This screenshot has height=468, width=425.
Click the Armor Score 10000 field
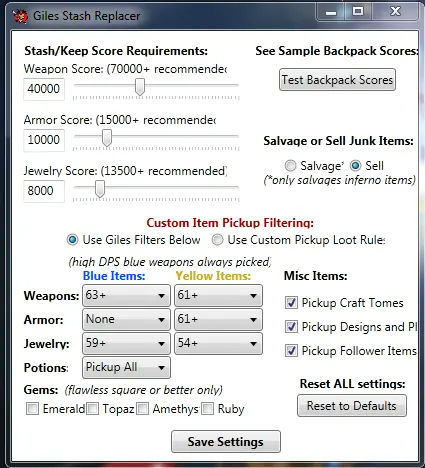click(x=44, y=140)
